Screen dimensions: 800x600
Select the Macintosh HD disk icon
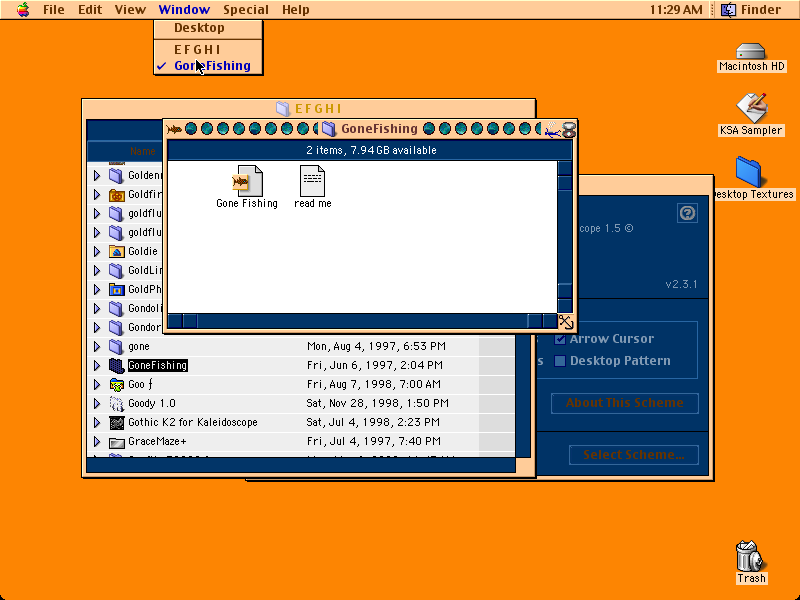point(751,51)
